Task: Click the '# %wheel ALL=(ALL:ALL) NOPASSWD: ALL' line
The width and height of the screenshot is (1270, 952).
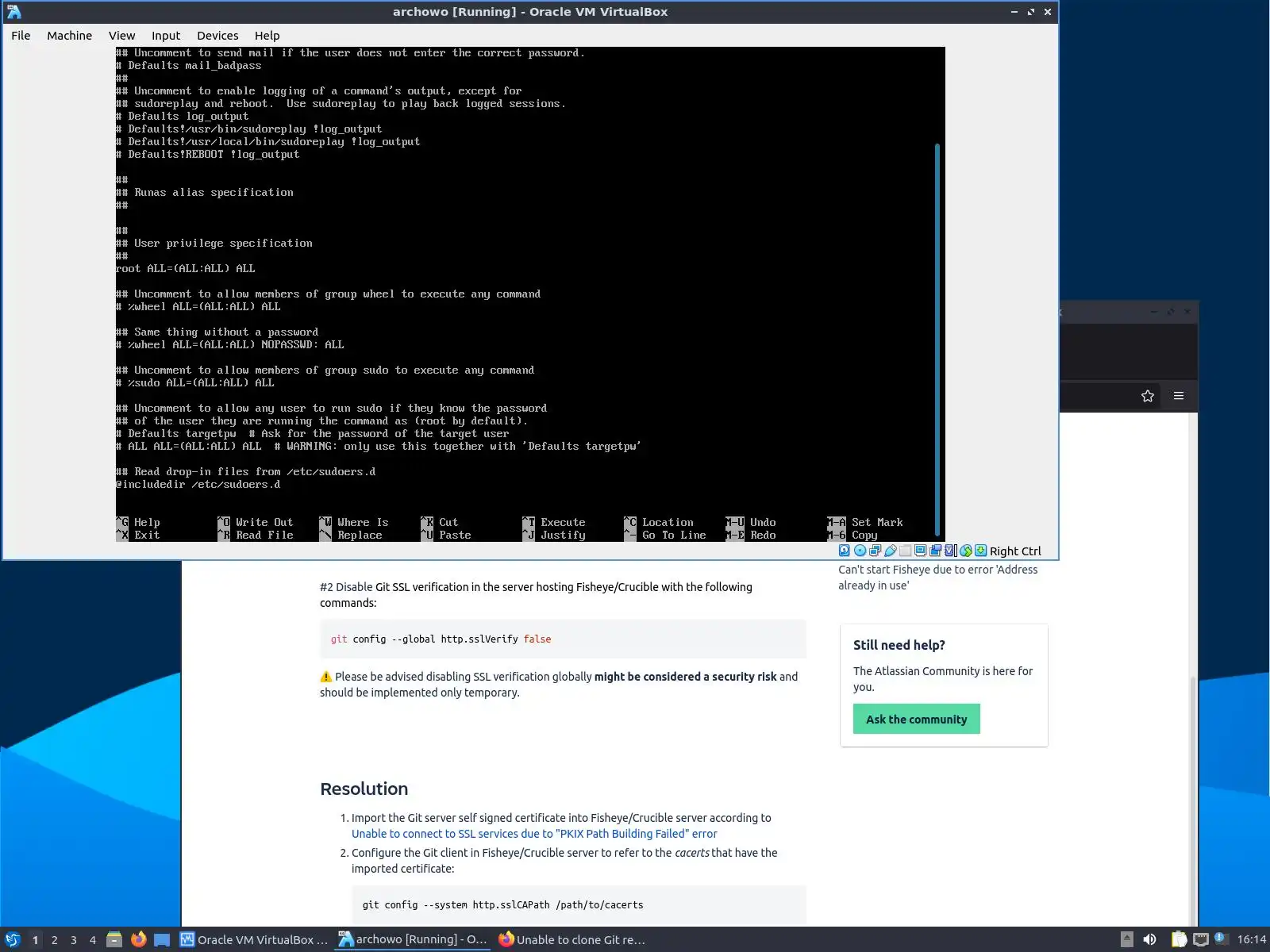Action: click(230, 345)
